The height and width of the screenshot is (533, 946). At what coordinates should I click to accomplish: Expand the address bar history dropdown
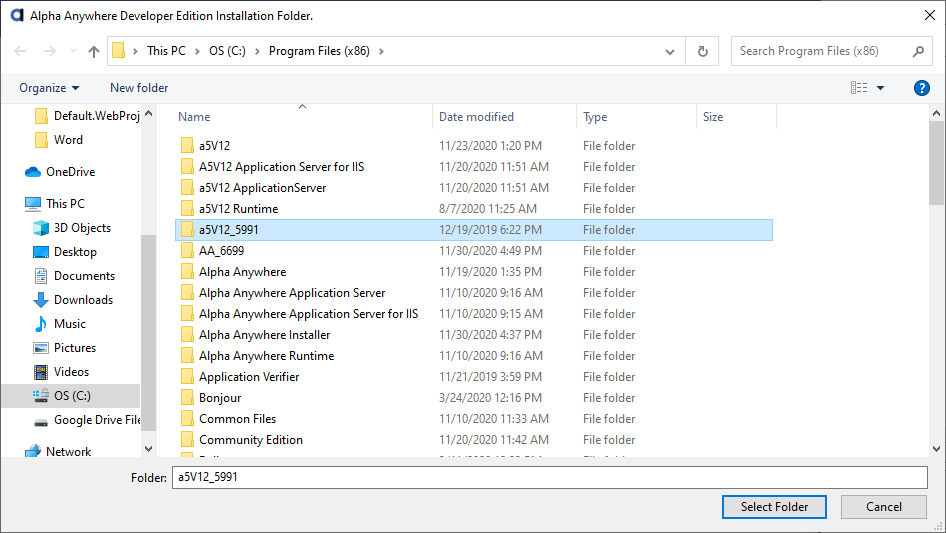pos(670,51)
